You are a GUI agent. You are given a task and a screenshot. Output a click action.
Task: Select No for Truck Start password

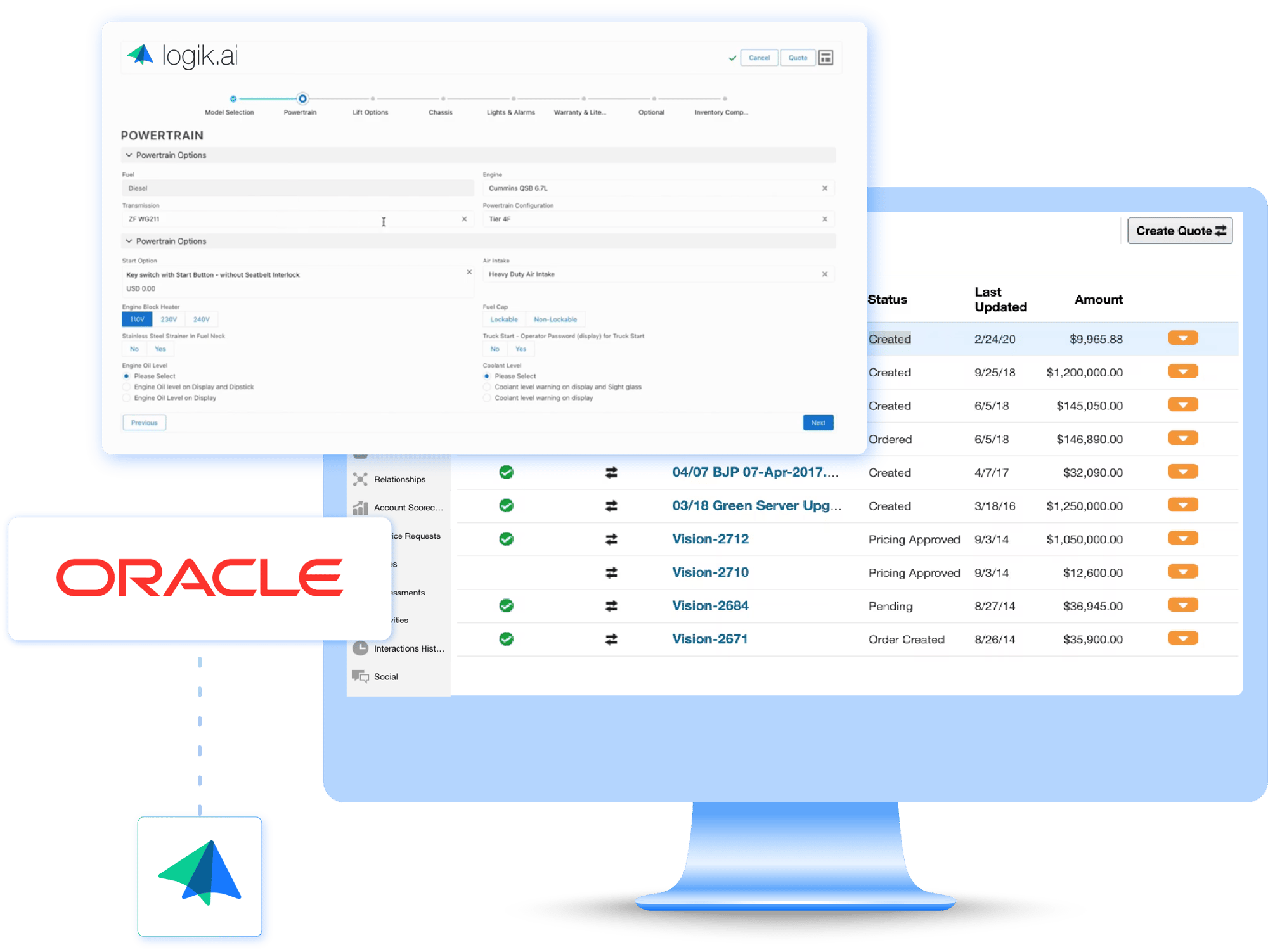pyautogui.click(x=495, y=349)
